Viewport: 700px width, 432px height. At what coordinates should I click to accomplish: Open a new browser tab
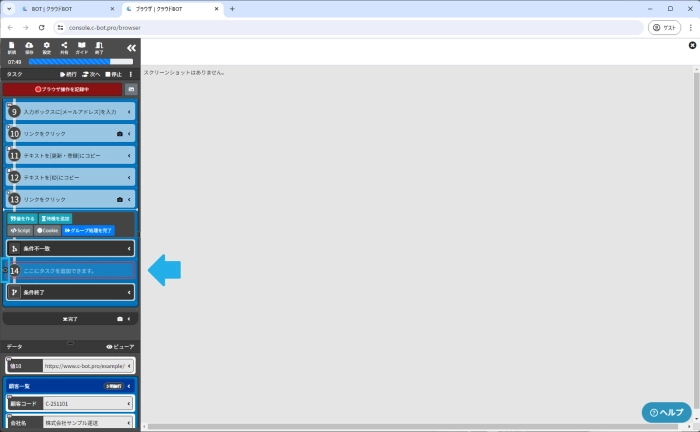pos(232,8)
